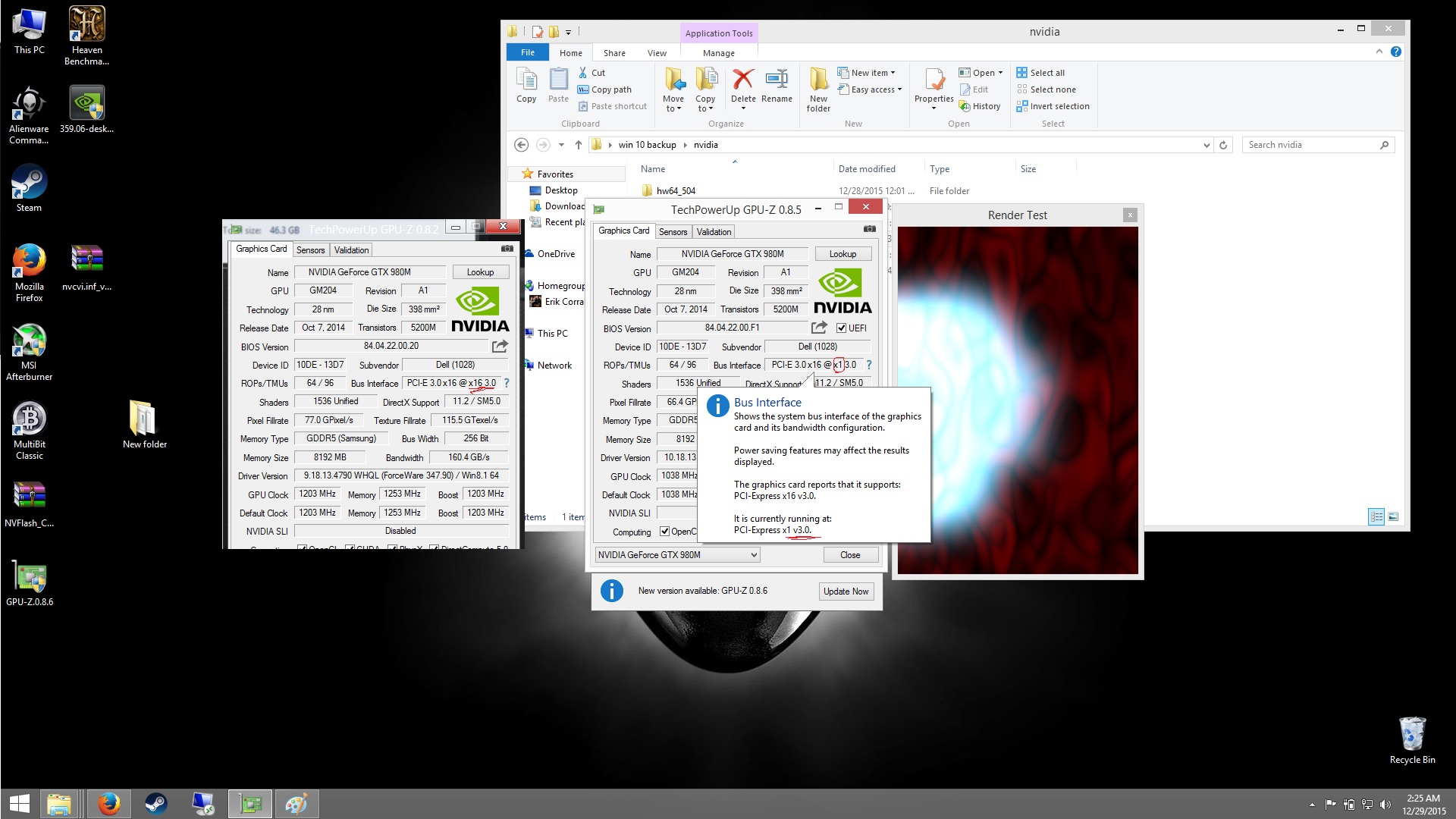Toggle the UEFI checkbox in GPU-Z 0.8.5
1456x819 pixels.
841,328
